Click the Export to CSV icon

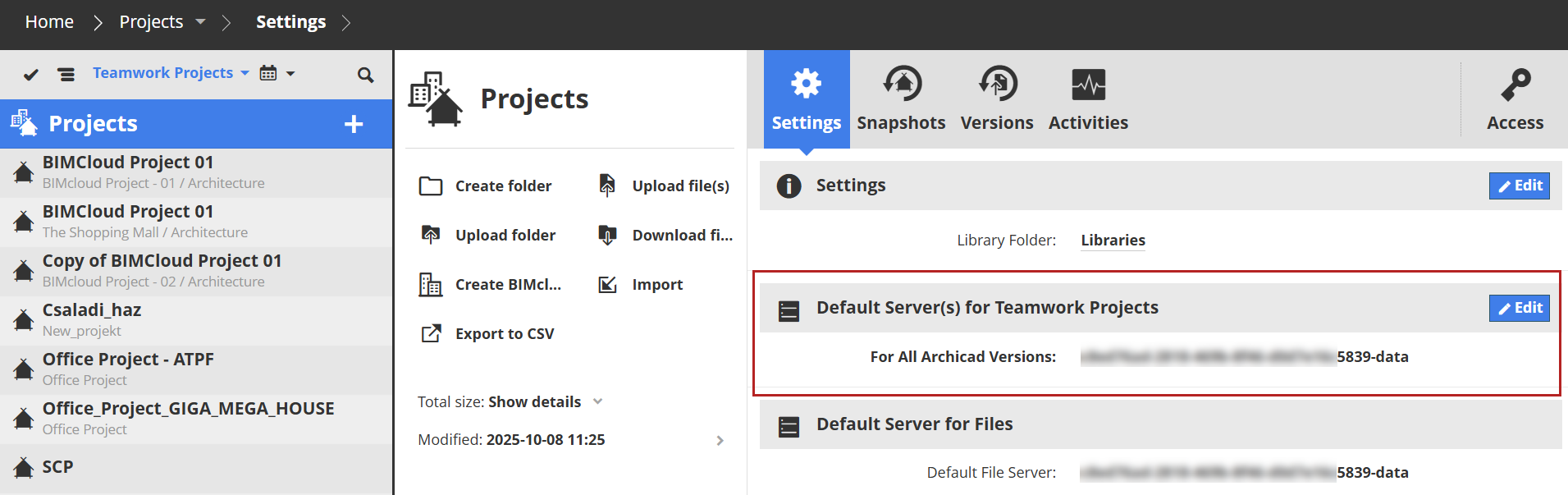pos(431,334)
